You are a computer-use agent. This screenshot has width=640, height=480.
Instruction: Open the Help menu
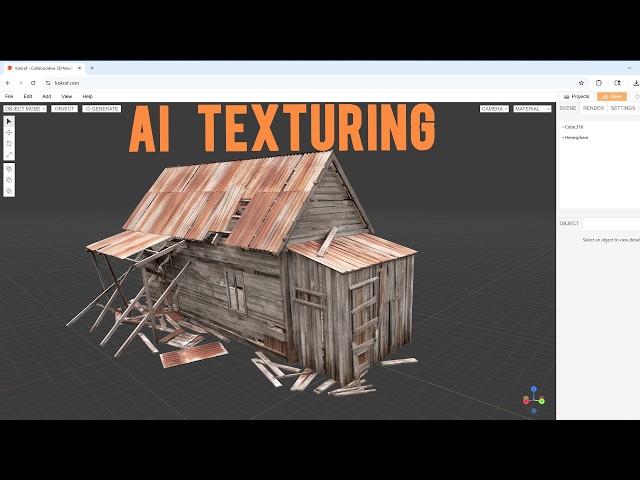click(x=88, y=96)
